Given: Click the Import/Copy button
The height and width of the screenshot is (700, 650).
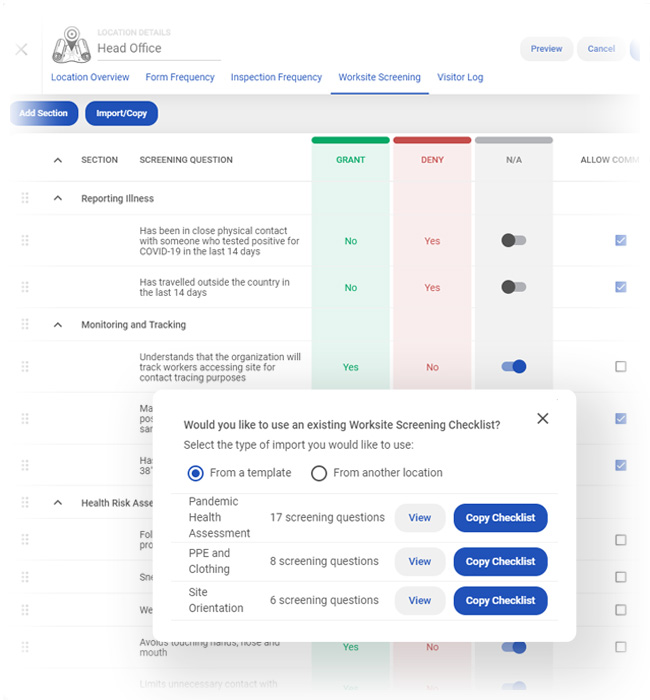Looking at the screenshot, I should [121, 113].
